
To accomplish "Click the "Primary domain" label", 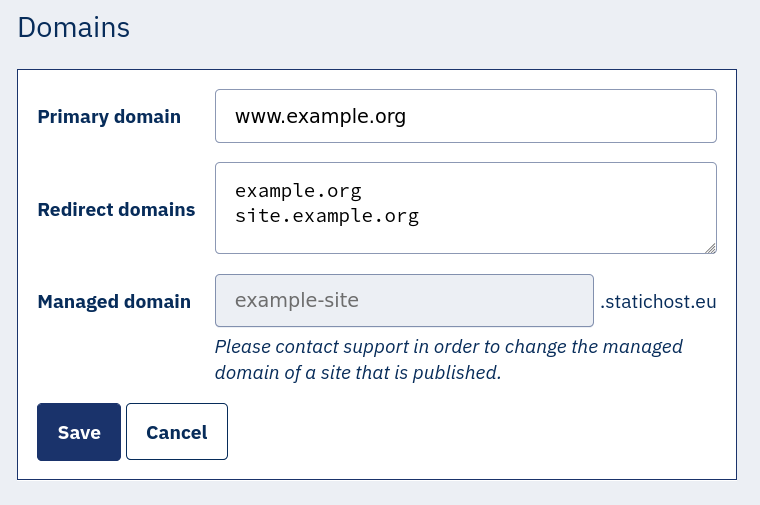I will pyautogui.click(x=109, y=117).
